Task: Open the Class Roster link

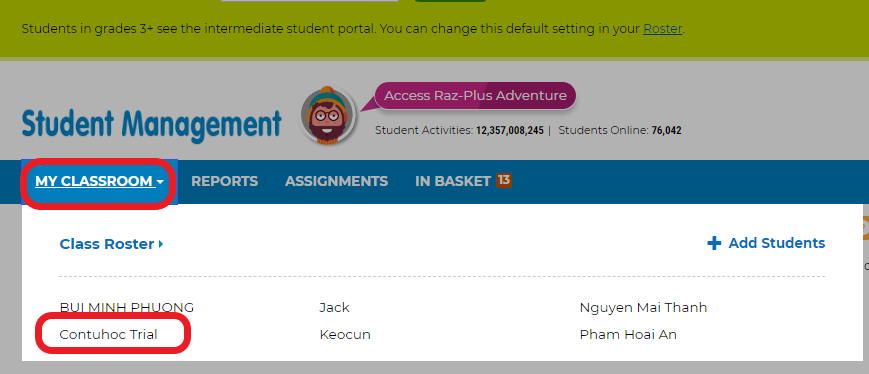Action: pos(107,244)
